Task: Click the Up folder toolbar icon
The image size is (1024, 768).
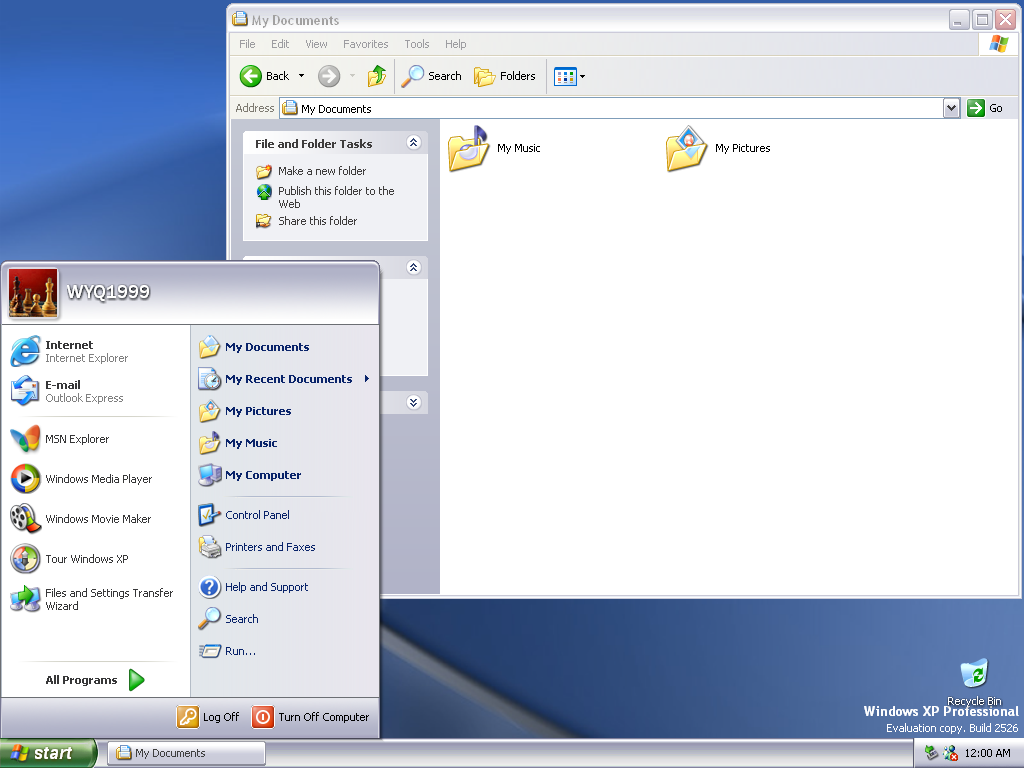Action: pyautogui.click(x=377, y=76)
